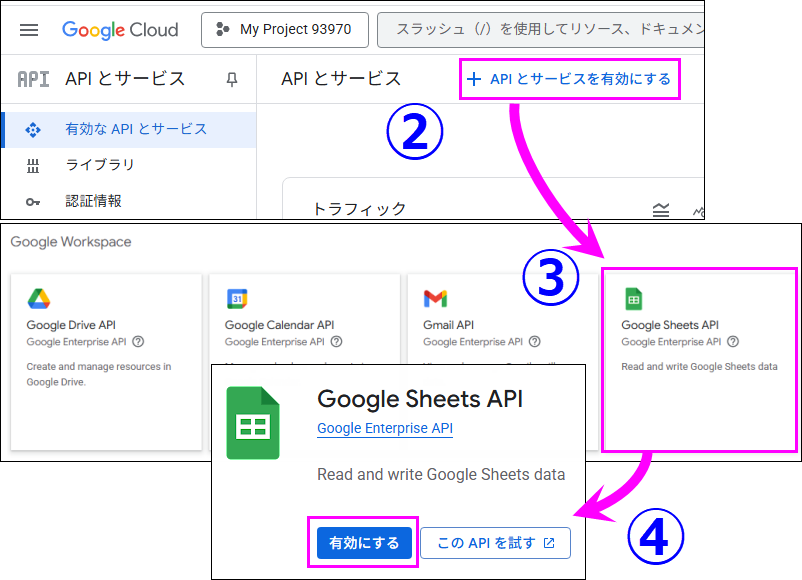Click the 有効にする enable button
This screenshot has height=580, width=802.
[x=364, y=543]
